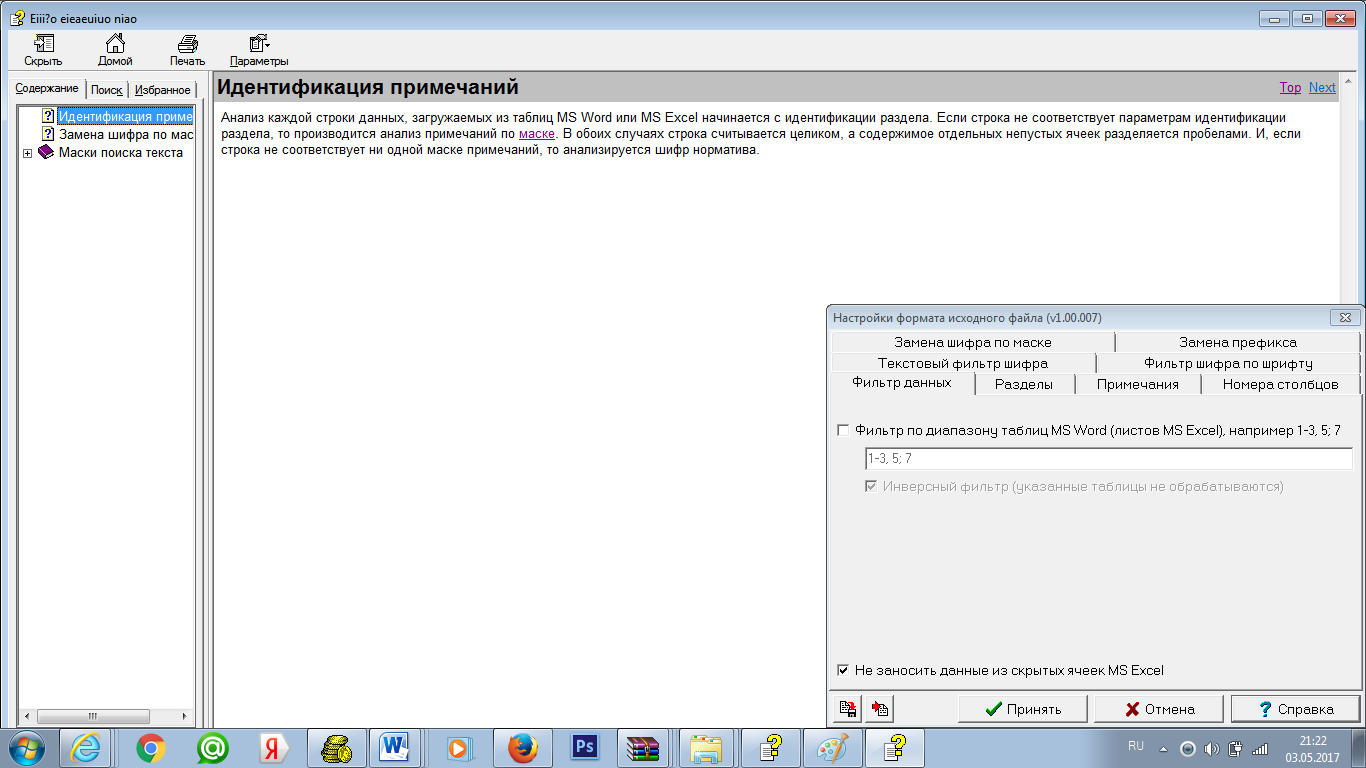Click the Top link in the header
This screenshot has height=768, width=1366.
(x=1291, y=87)
